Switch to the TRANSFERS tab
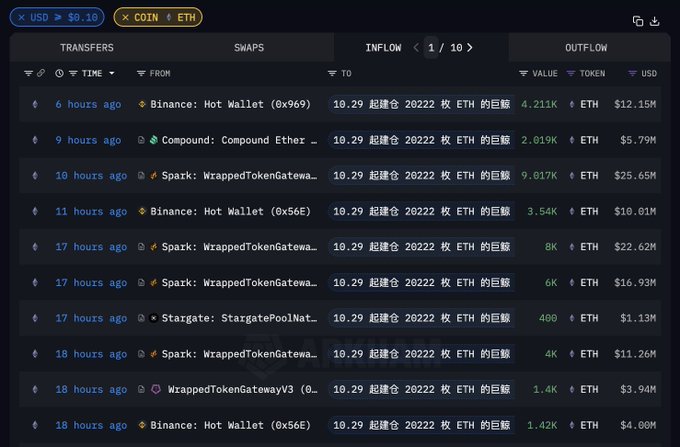 tap(87, 48)
